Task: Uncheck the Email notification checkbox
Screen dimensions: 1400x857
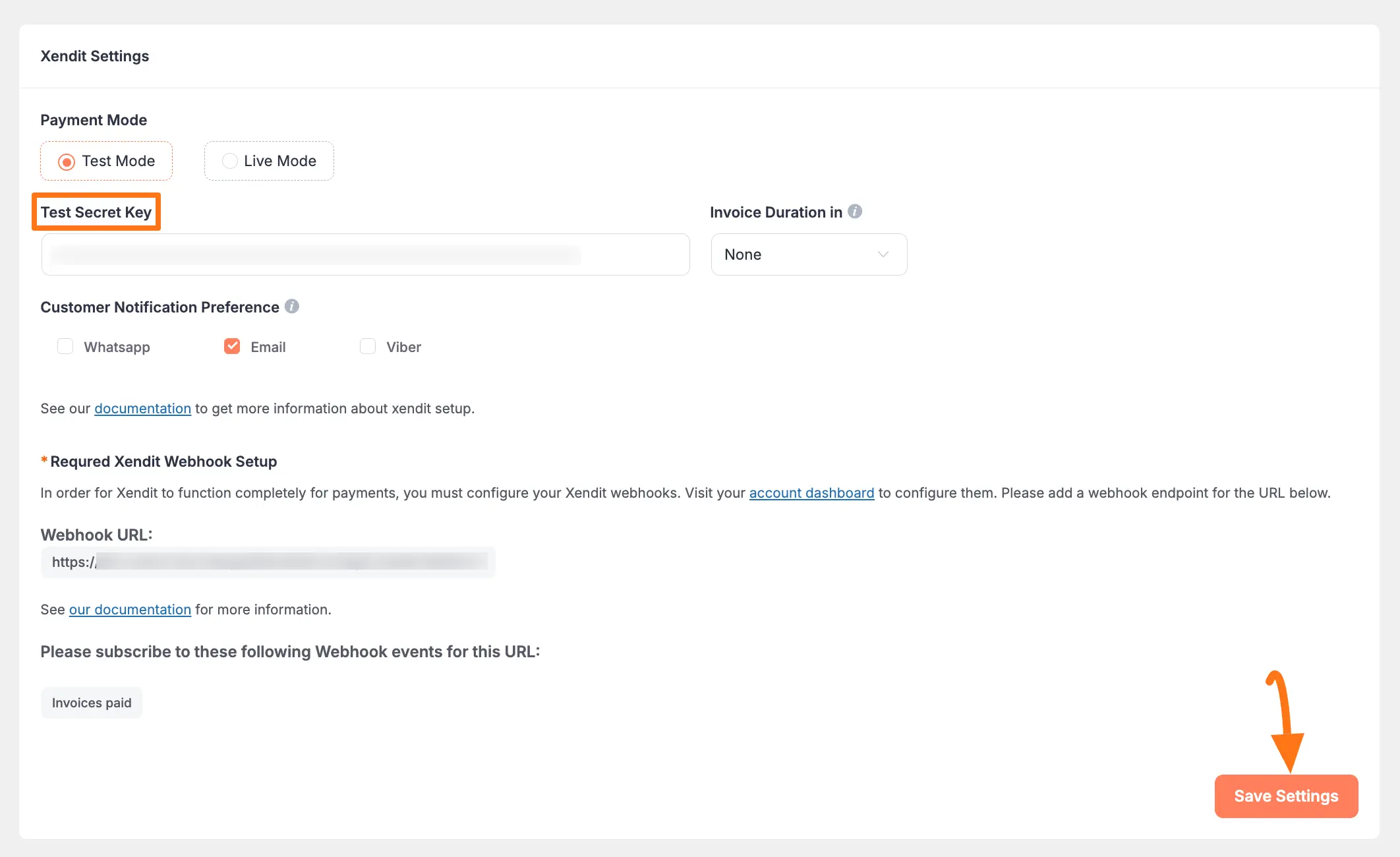Action: (232, 347)
